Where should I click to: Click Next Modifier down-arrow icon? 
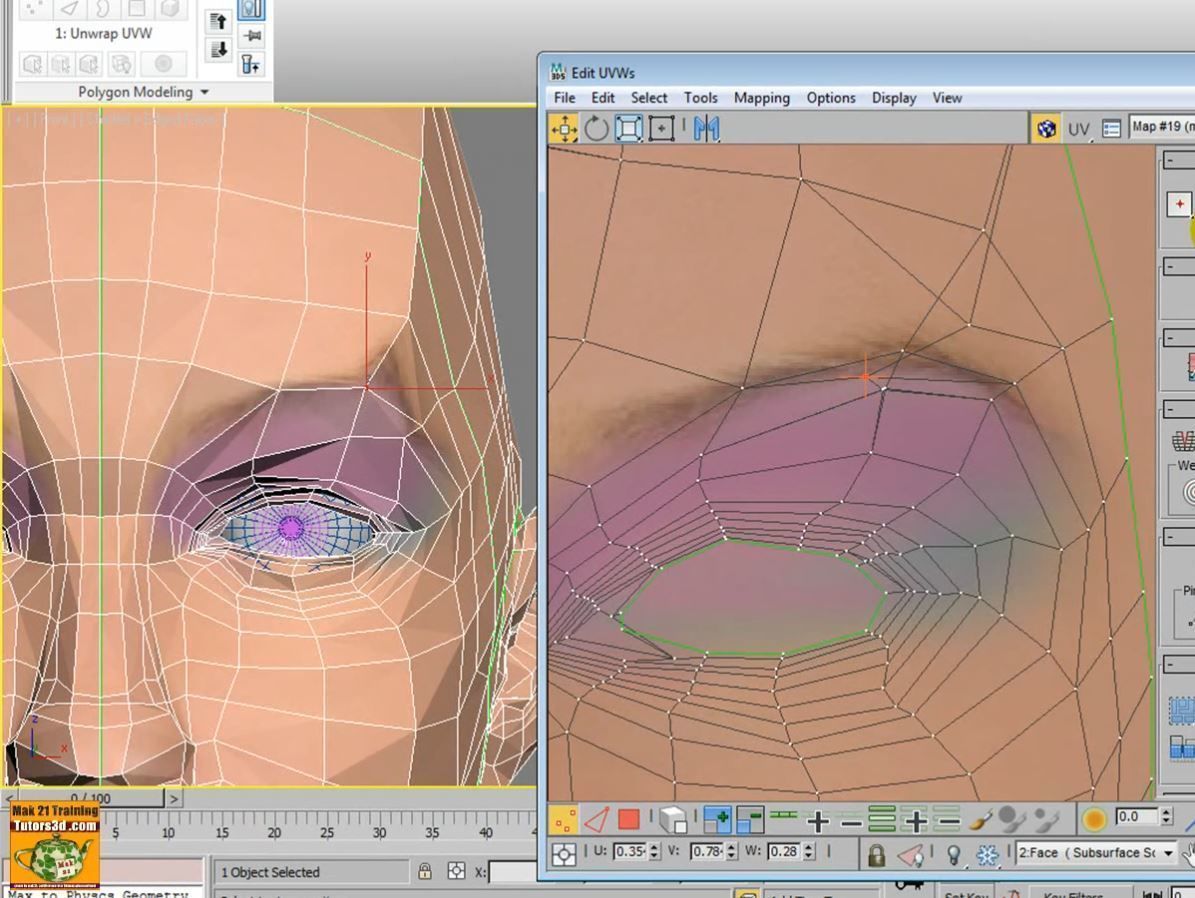(219, 50)
